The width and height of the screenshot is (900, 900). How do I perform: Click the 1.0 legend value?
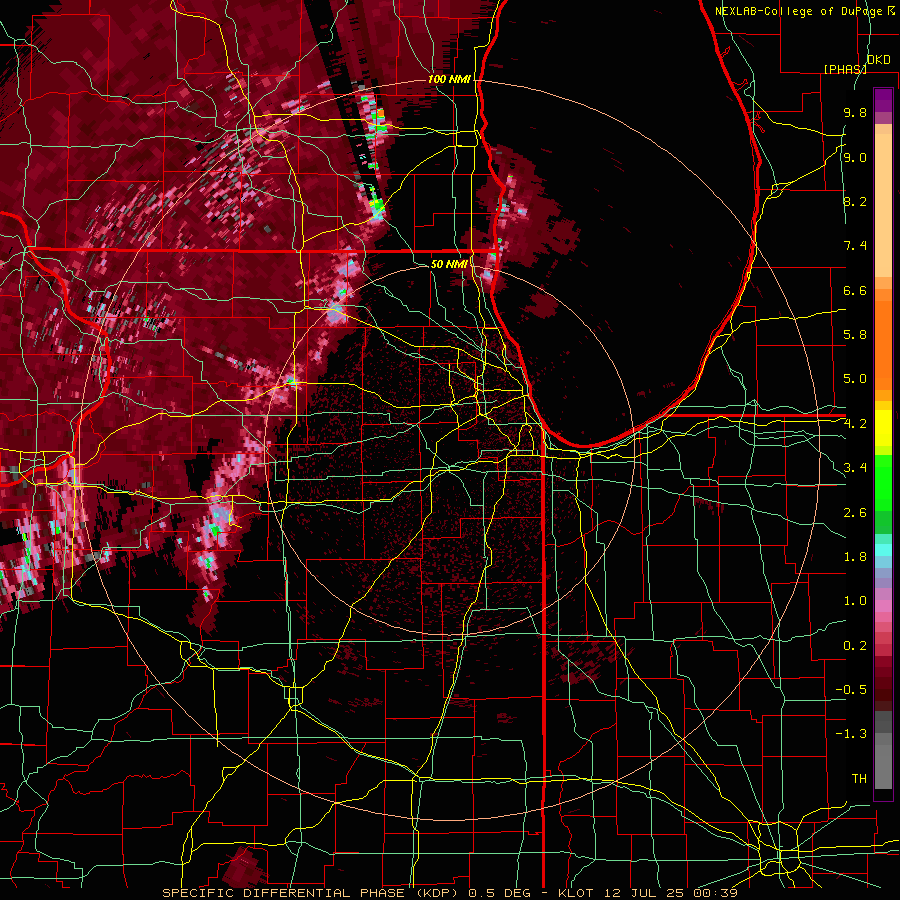coord(855,601)
